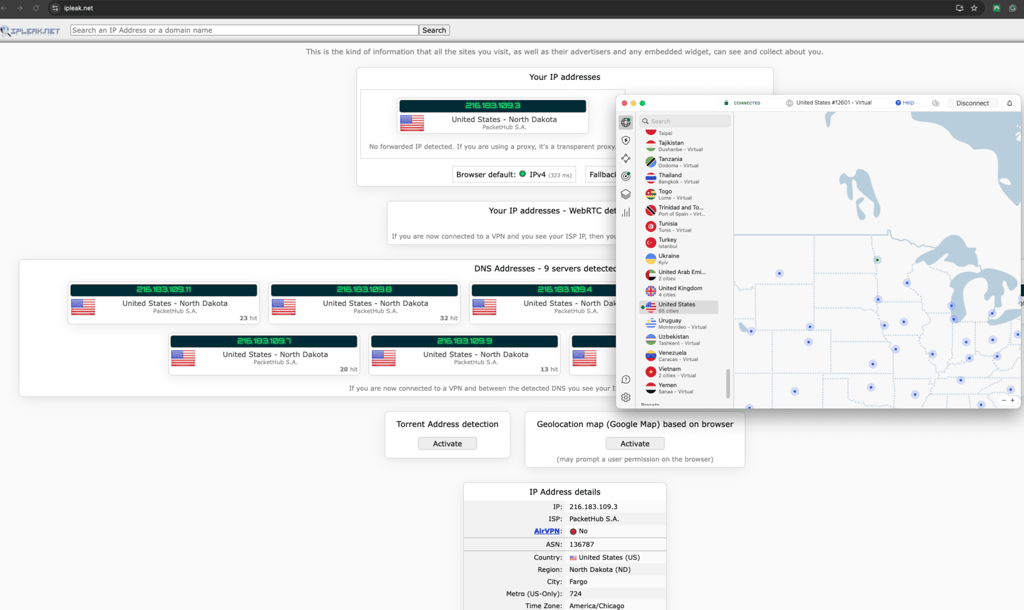Click the Disconnect button in NordVPN
This screenshot has height=610, width=1024.
(972, 103)
